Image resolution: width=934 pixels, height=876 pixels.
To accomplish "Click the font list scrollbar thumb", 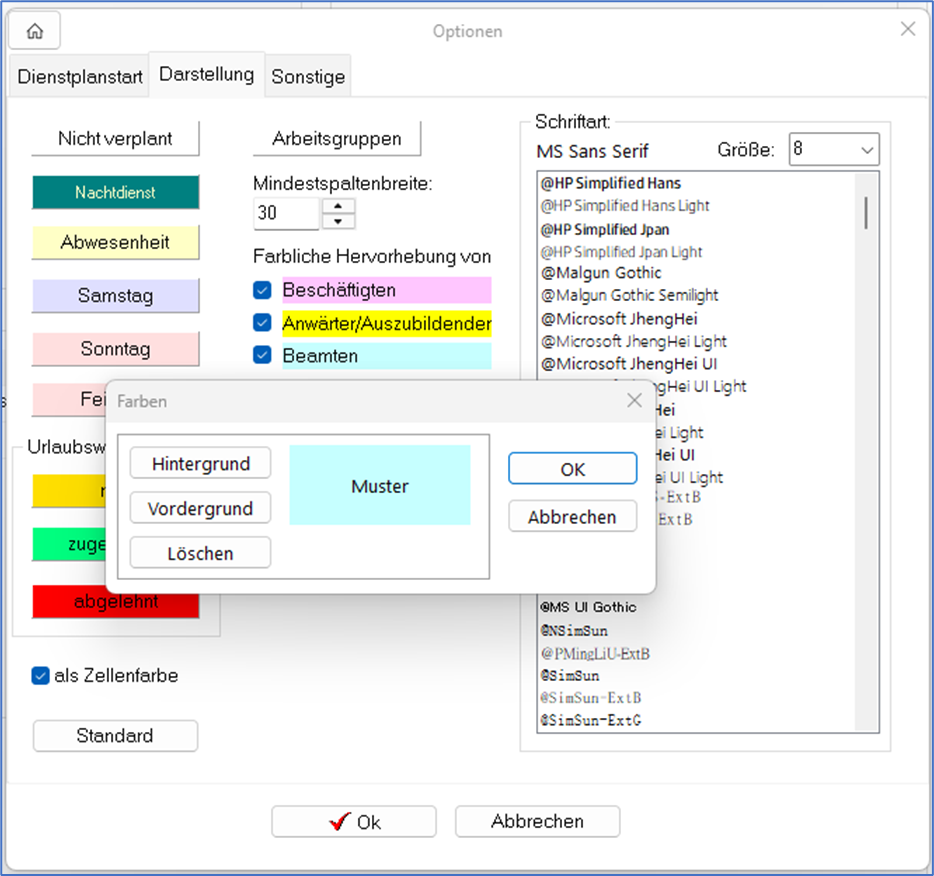I will (x=866, y=213).
